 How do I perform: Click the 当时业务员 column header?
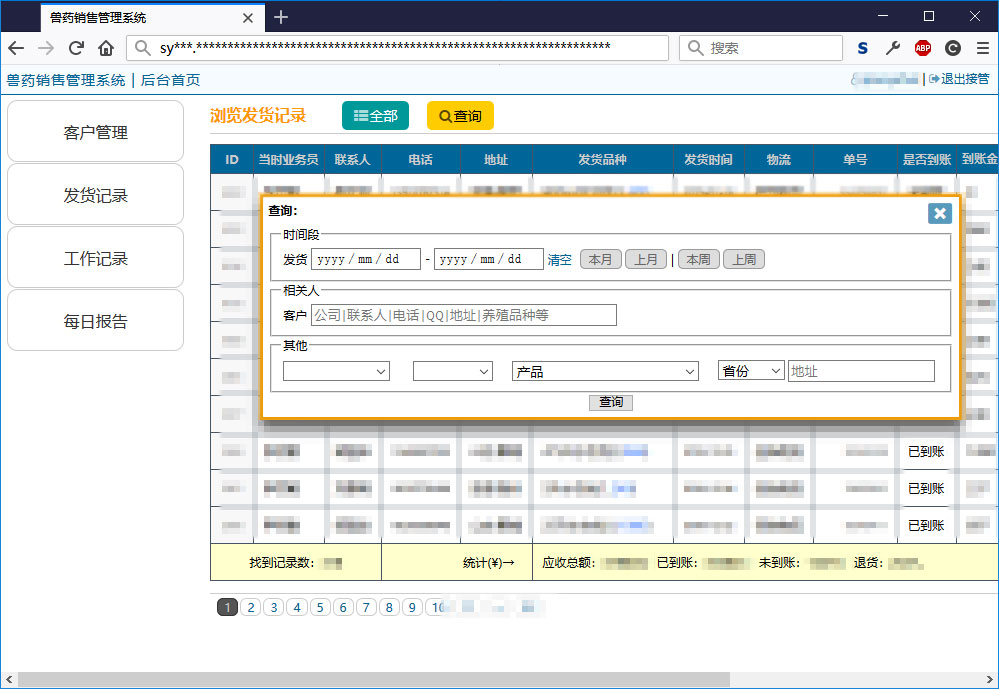(289, 159)
